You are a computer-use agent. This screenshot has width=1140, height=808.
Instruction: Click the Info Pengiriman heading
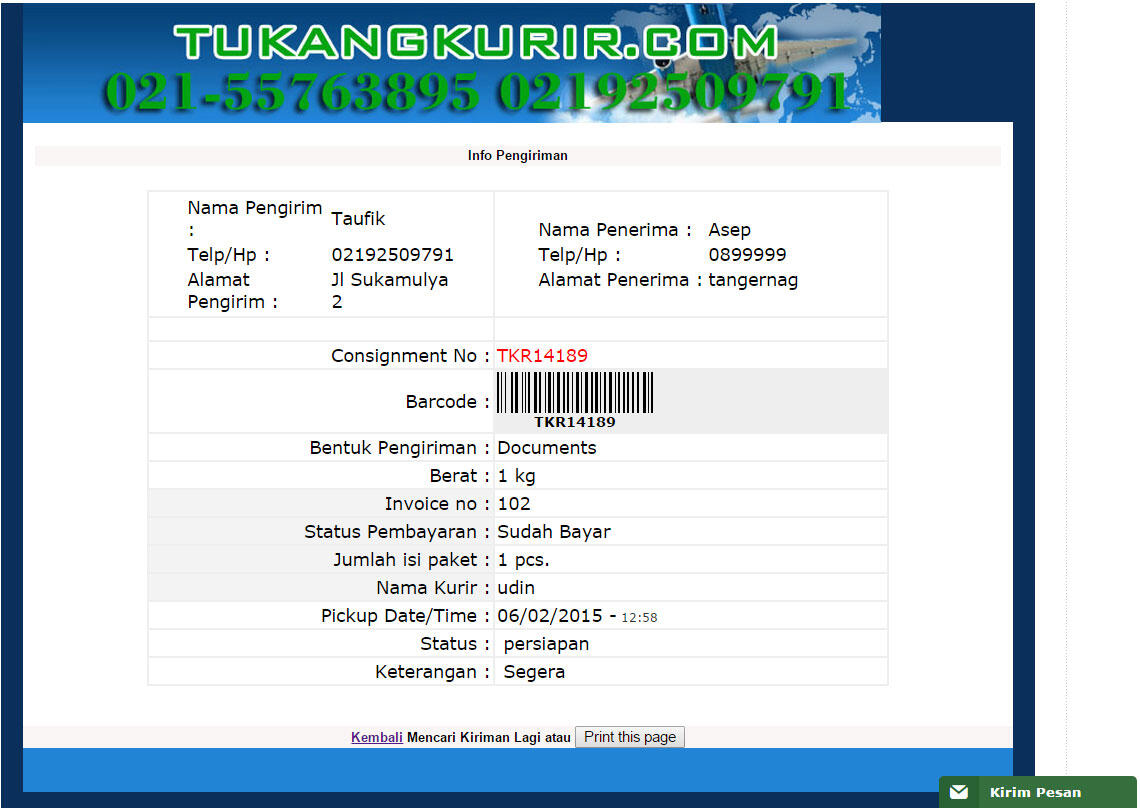tap(518, 156)
